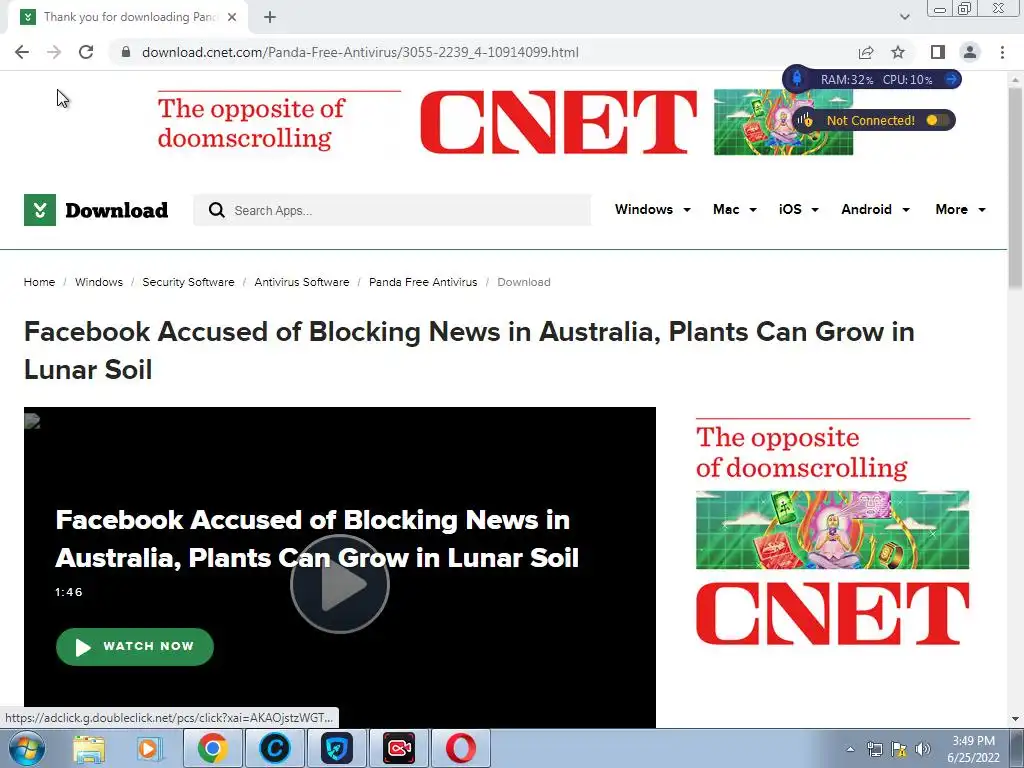
Task: Open the Windows breadcrumb link
Action: tap(99, 282)
